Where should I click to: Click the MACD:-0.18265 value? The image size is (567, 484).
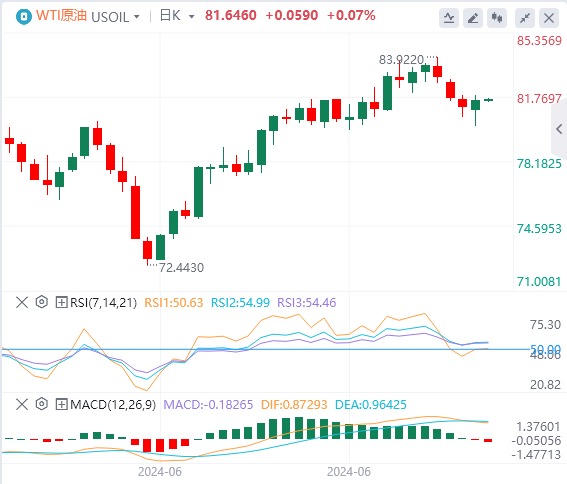208,404
